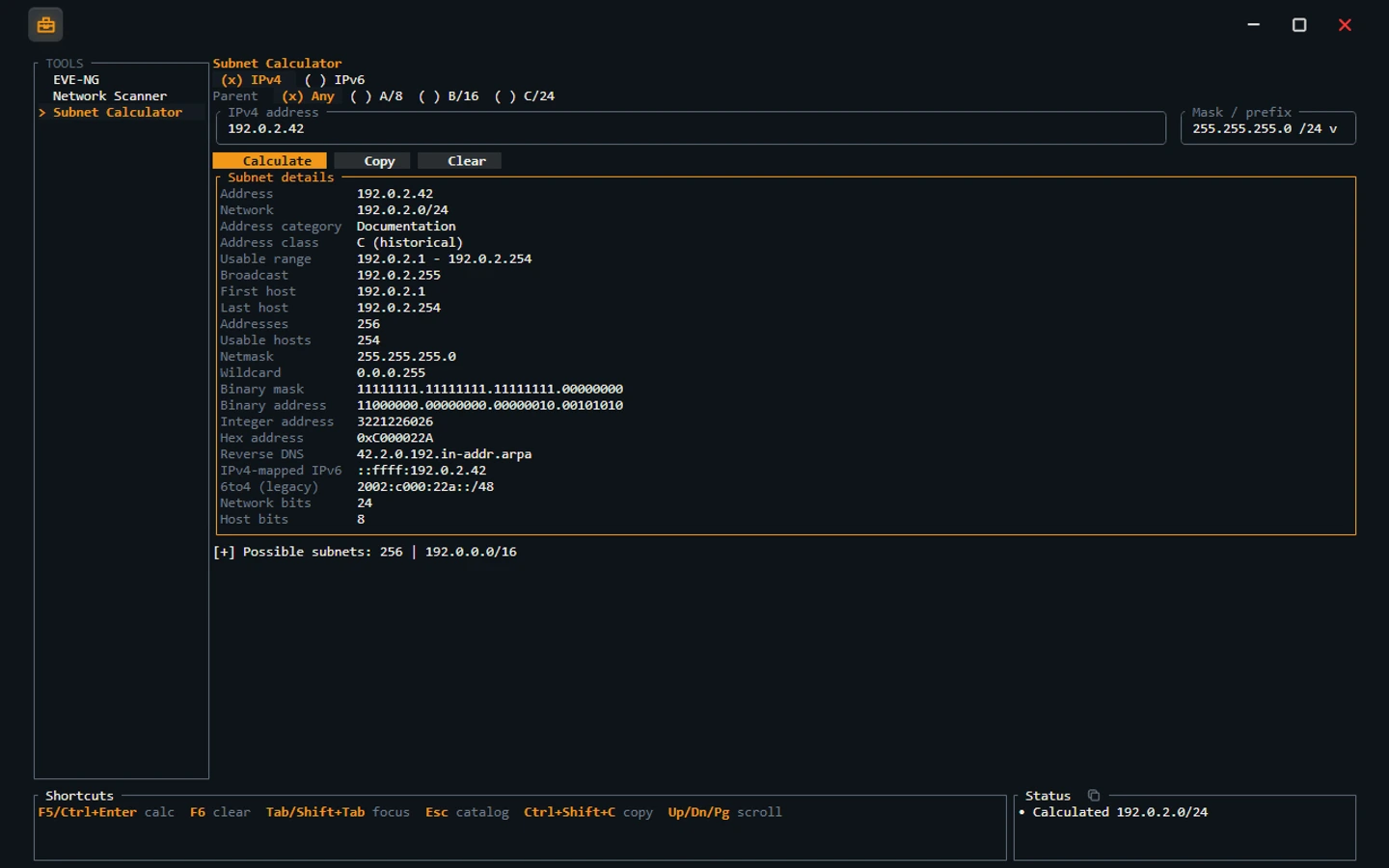
Task: Open Network Scanner tool
Action: click(x=110, y=96)
